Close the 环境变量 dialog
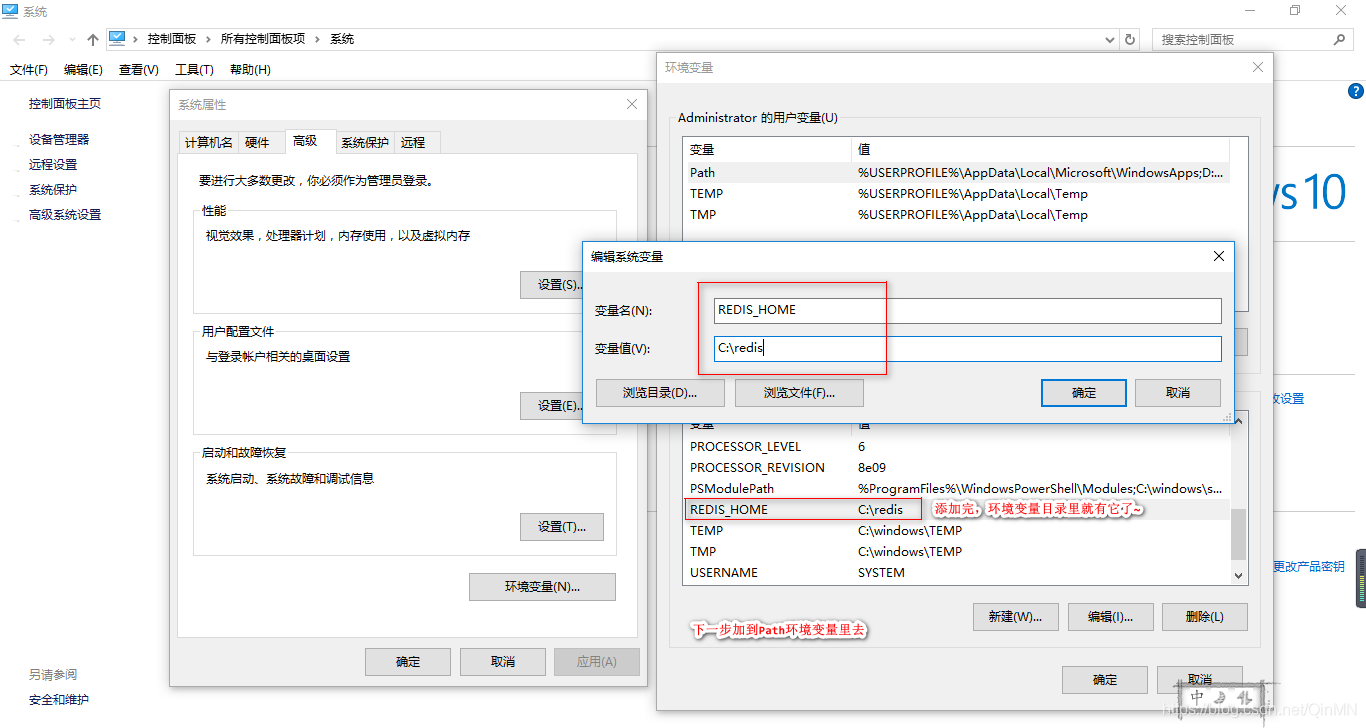Viewport: 1366px width, 728px height. 1258,67
